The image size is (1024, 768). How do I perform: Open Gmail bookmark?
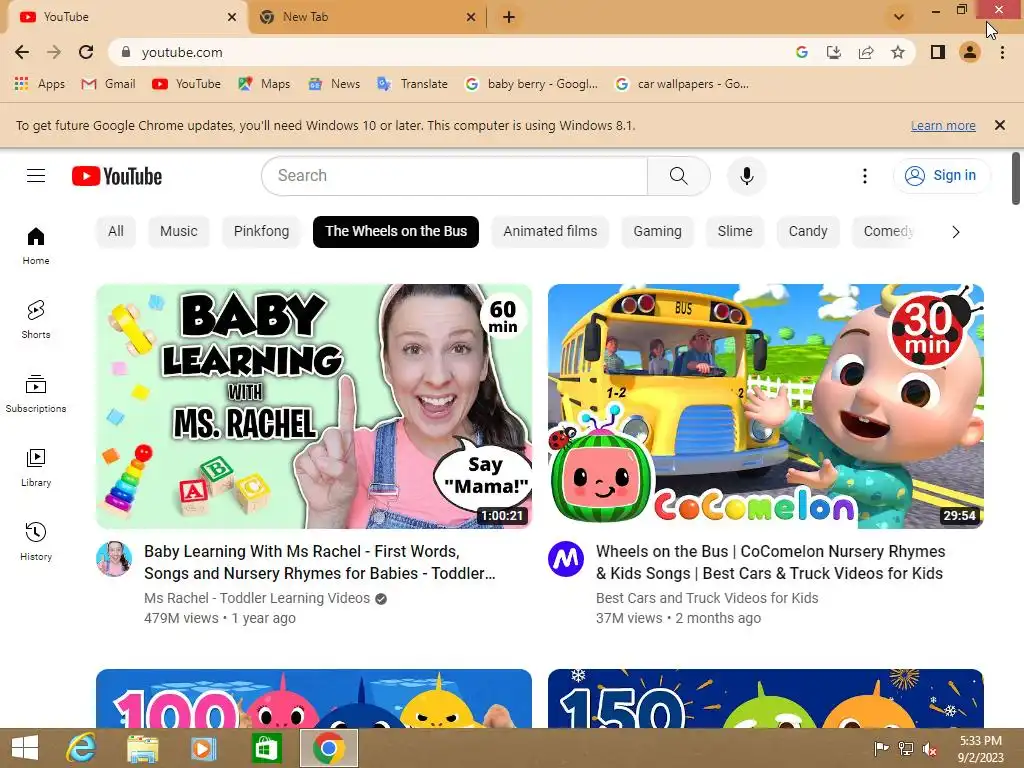(108, 84)
